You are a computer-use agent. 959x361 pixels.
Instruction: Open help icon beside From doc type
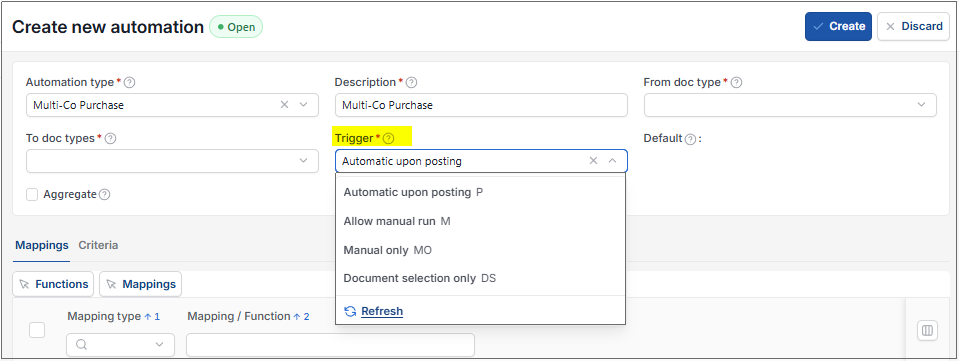[736, 82]
